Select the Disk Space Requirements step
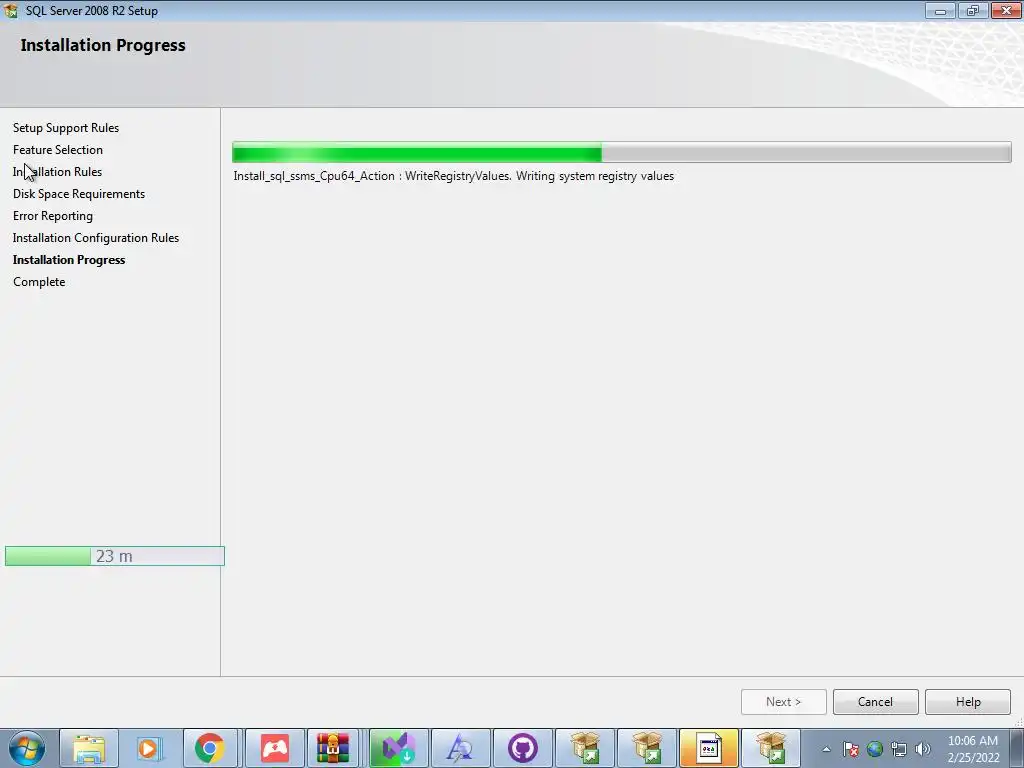Viewport: 1024px width, 768px height. tap(79, 194)
